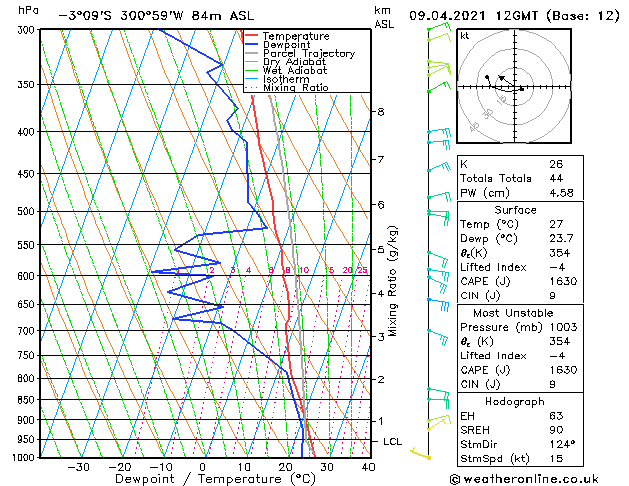
Task: Click the hPa unit label
Action: pyautogui.click(x=28, y=11)
